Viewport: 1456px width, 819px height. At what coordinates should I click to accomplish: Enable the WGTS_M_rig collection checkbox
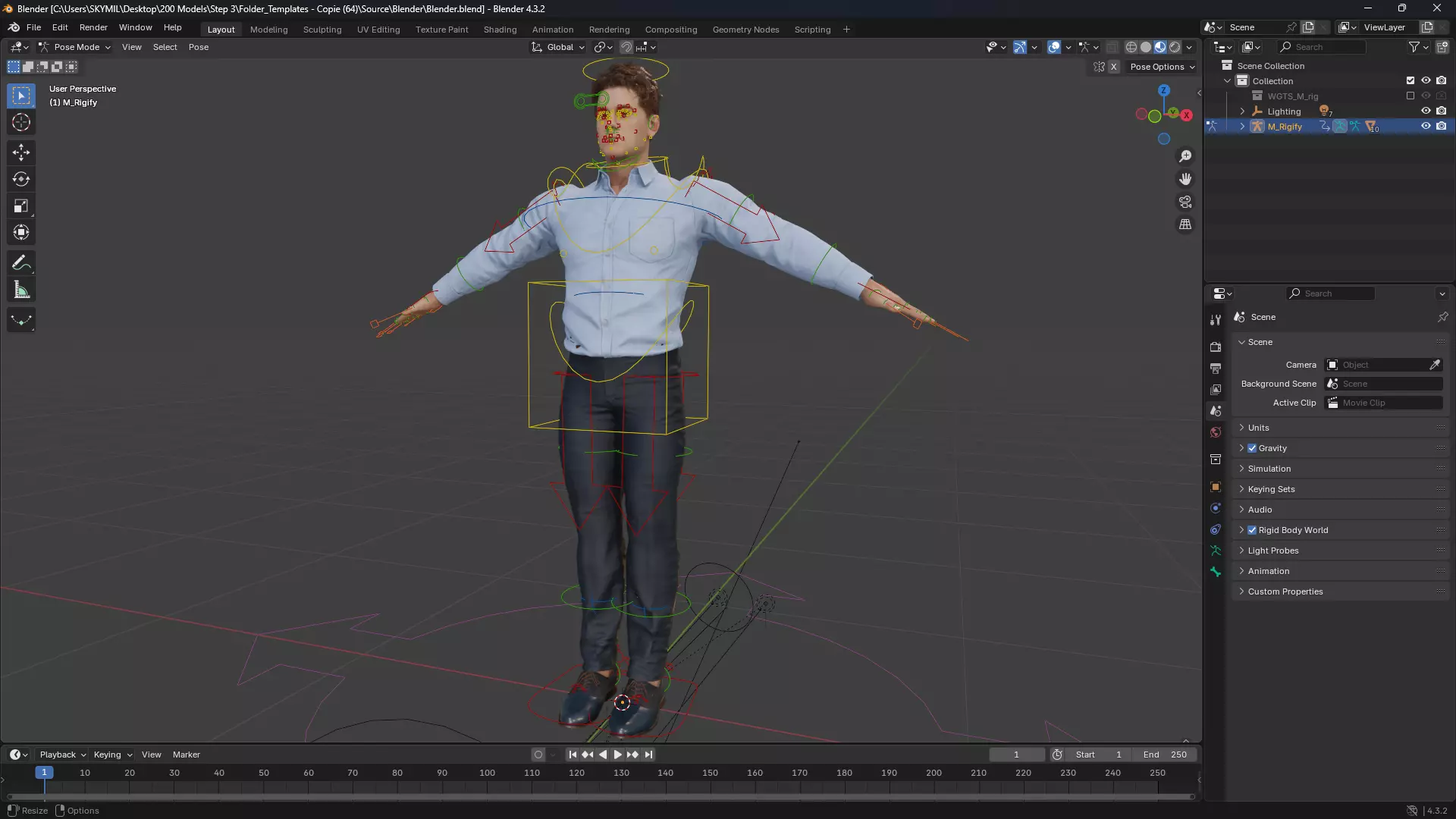[x=1410, y=96]
